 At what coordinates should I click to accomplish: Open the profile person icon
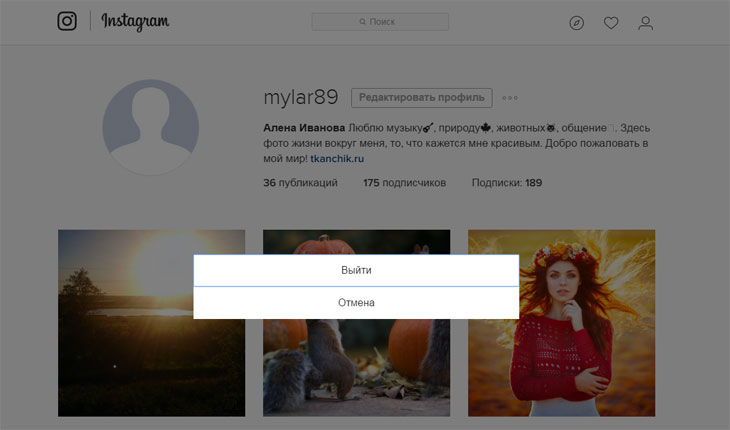(645, 23)
